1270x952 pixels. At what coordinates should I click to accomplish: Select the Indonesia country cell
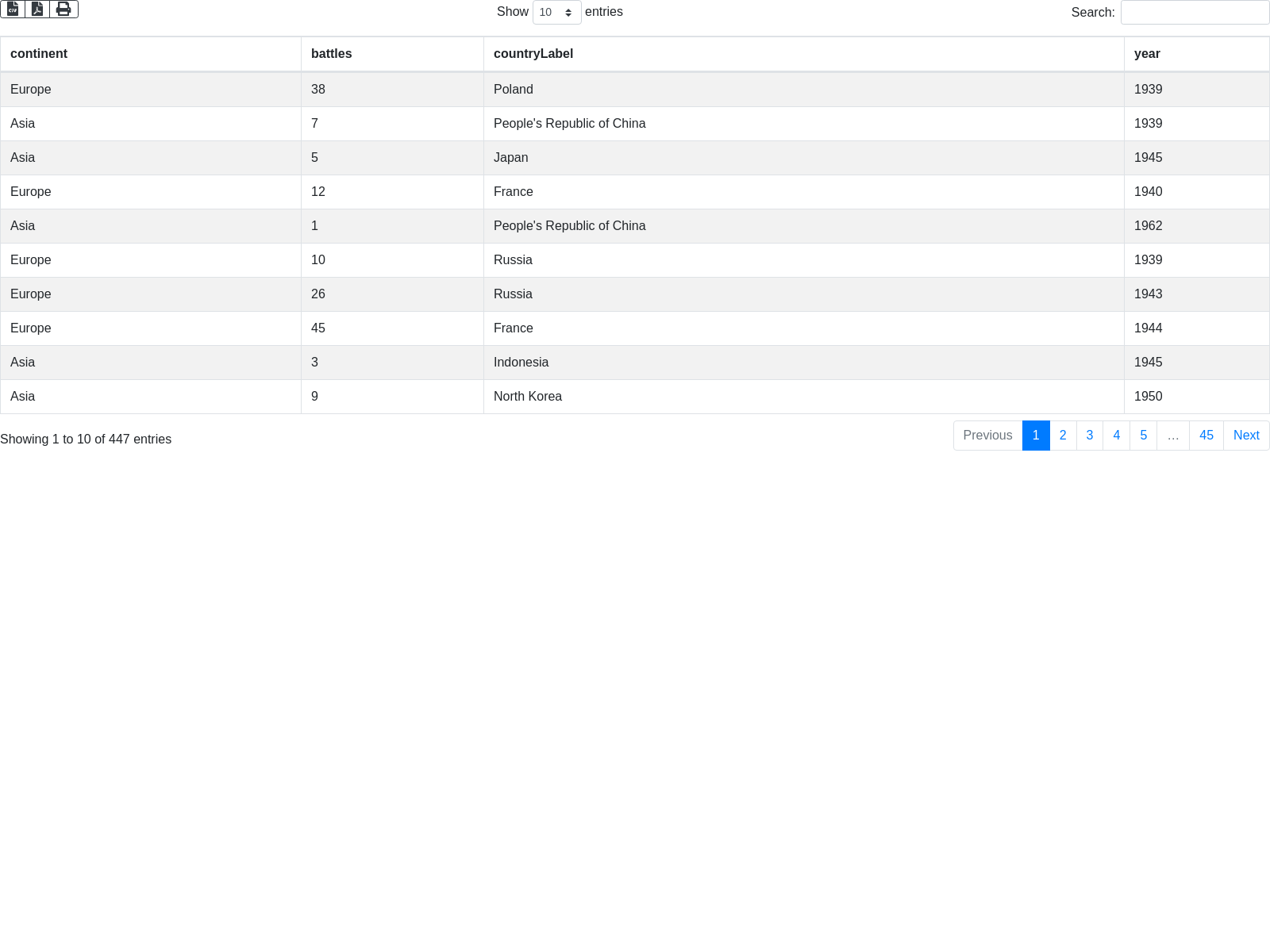click(x=521, y=363)
